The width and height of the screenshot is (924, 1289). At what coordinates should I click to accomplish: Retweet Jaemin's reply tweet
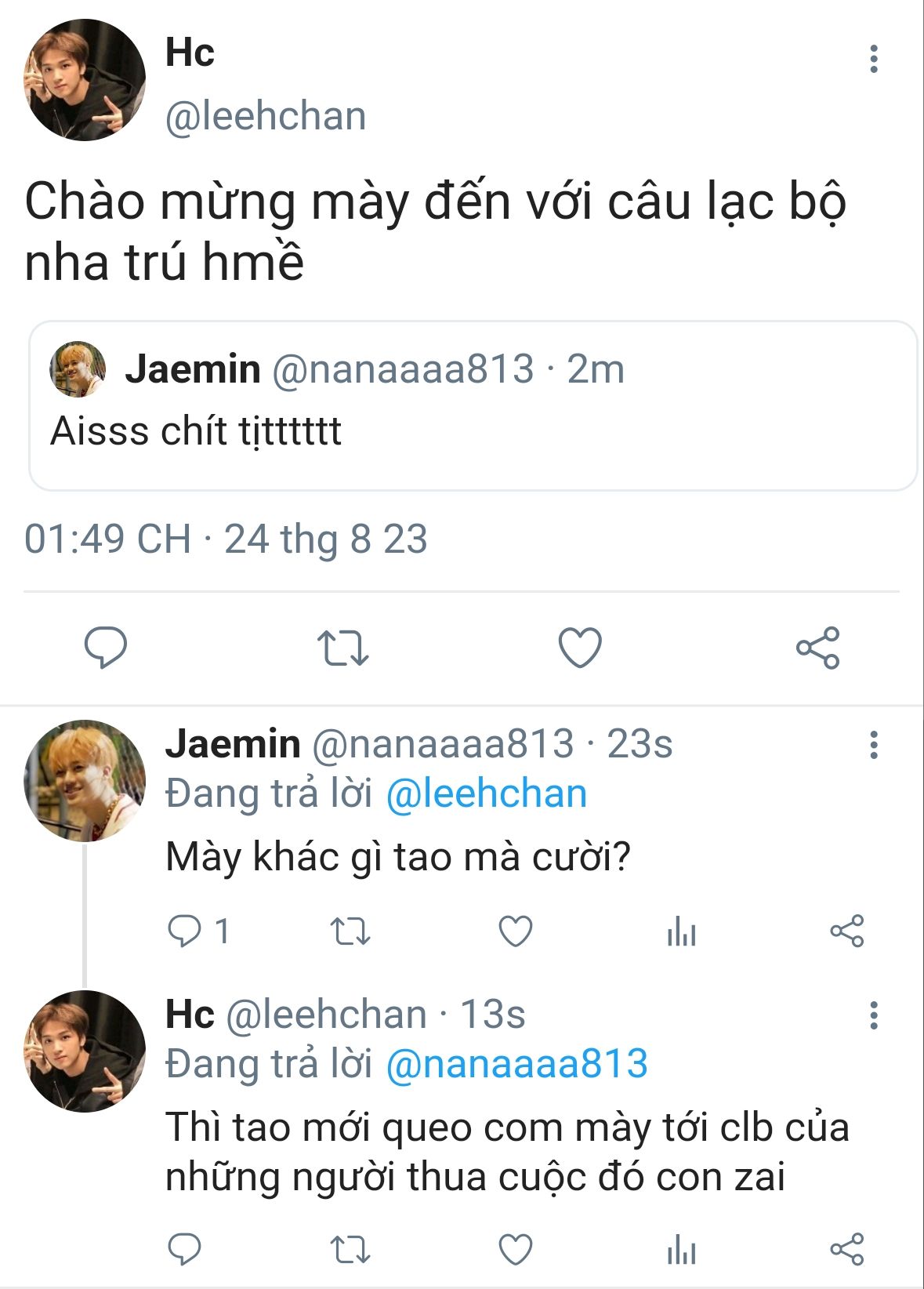350,931
